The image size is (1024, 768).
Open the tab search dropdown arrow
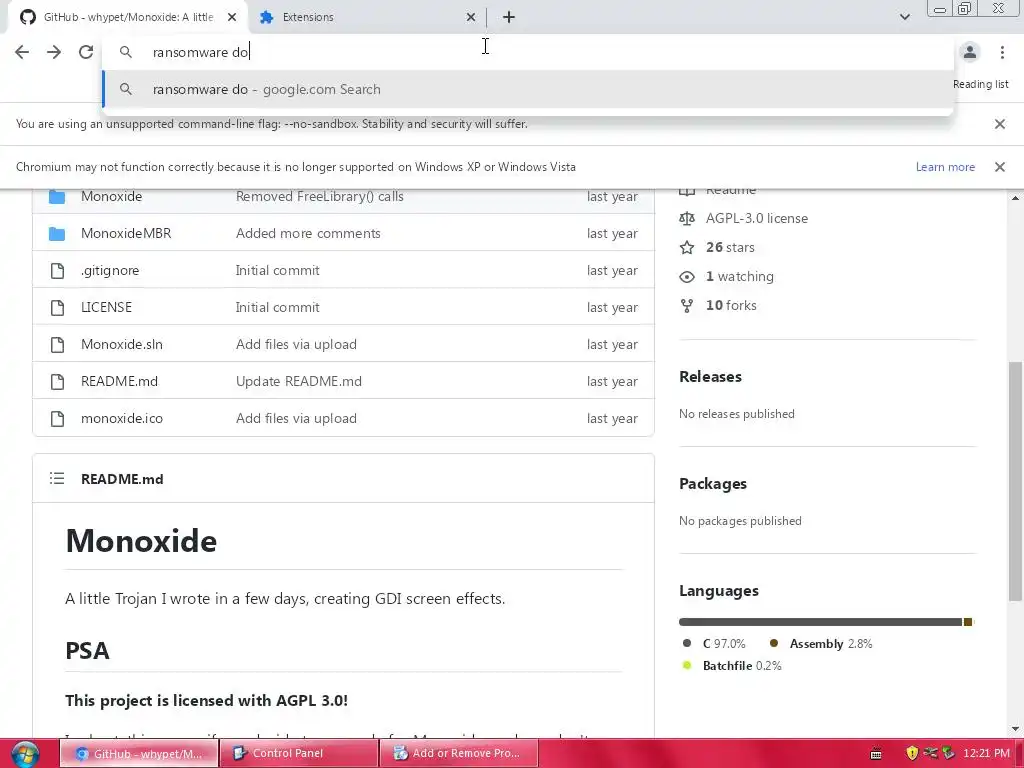(904, 17)
